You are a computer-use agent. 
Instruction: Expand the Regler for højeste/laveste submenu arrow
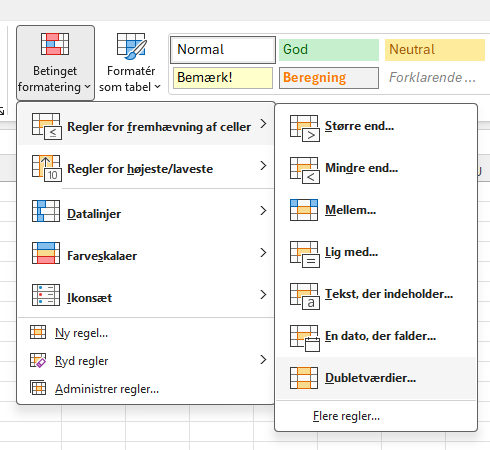(x=263, y=166)
